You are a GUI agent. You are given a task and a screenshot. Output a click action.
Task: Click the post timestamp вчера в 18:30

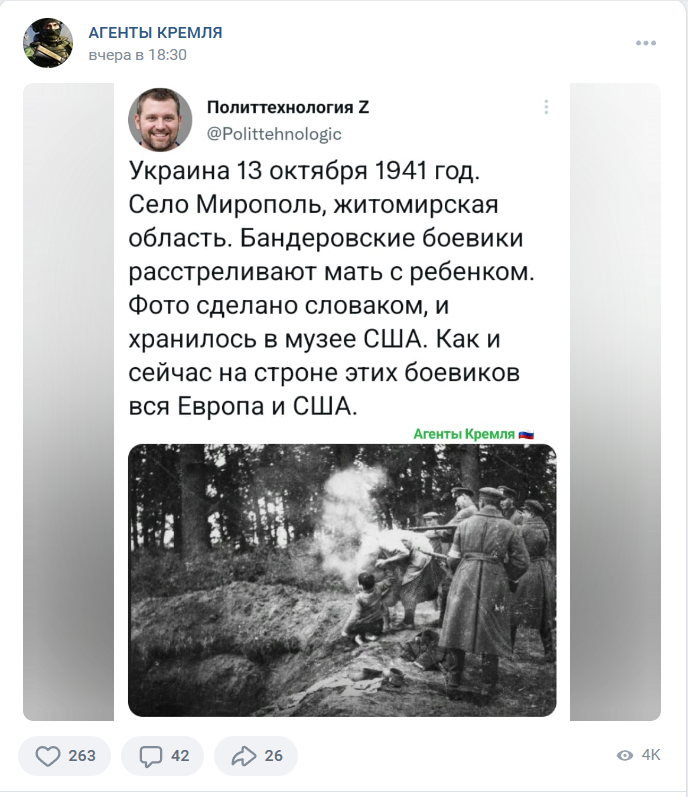click(x=137, y=55)
